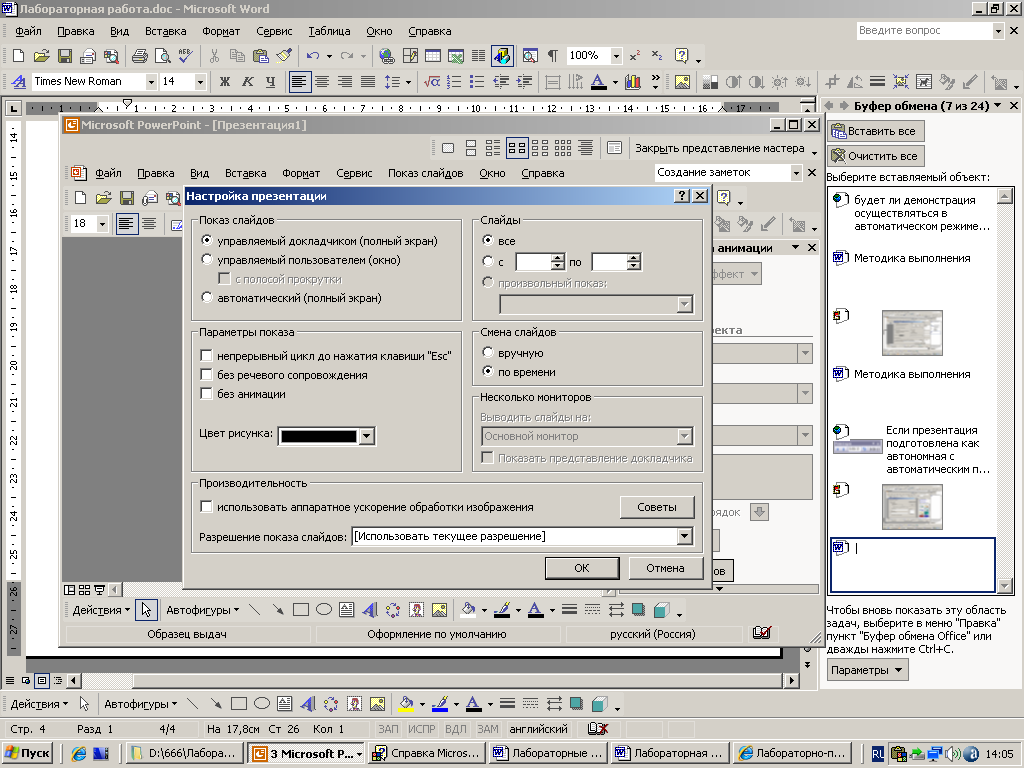
Task: Click the Open folder icon in Word toolbar
Action: pyautogui.click(x=41, y=56)
